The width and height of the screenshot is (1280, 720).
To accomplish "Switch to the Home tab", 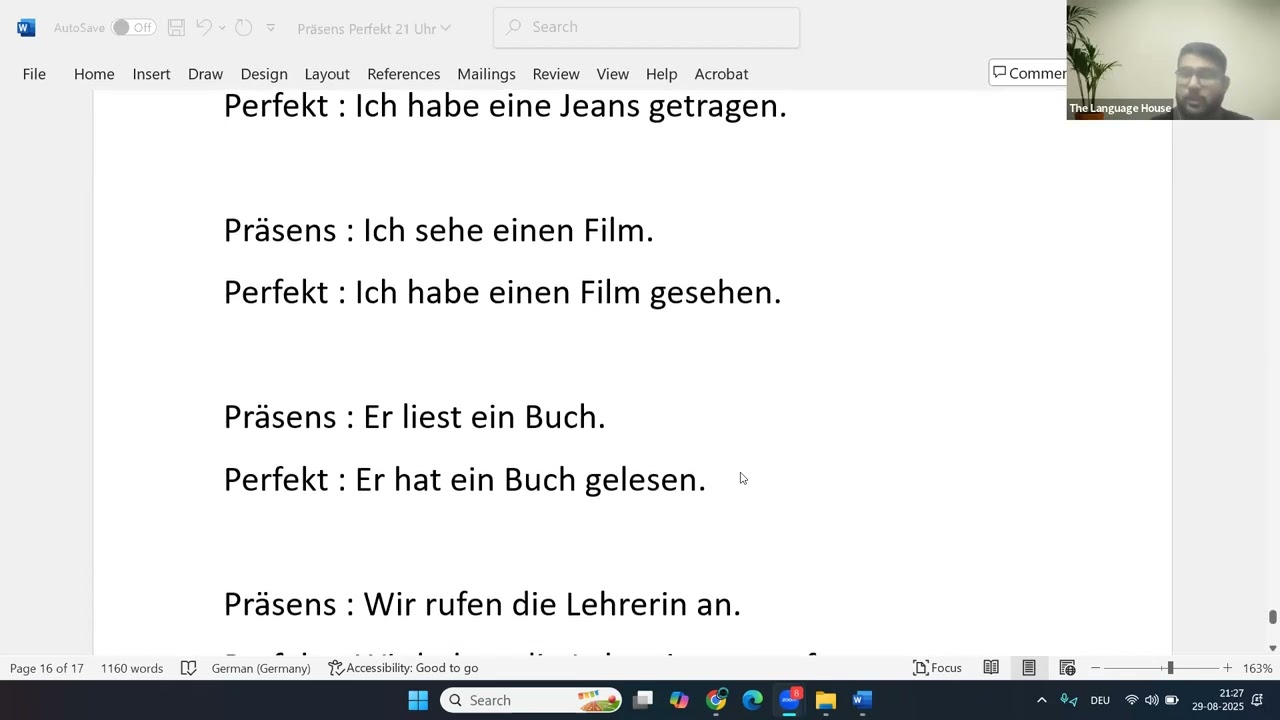I will (x=94, y=74).
